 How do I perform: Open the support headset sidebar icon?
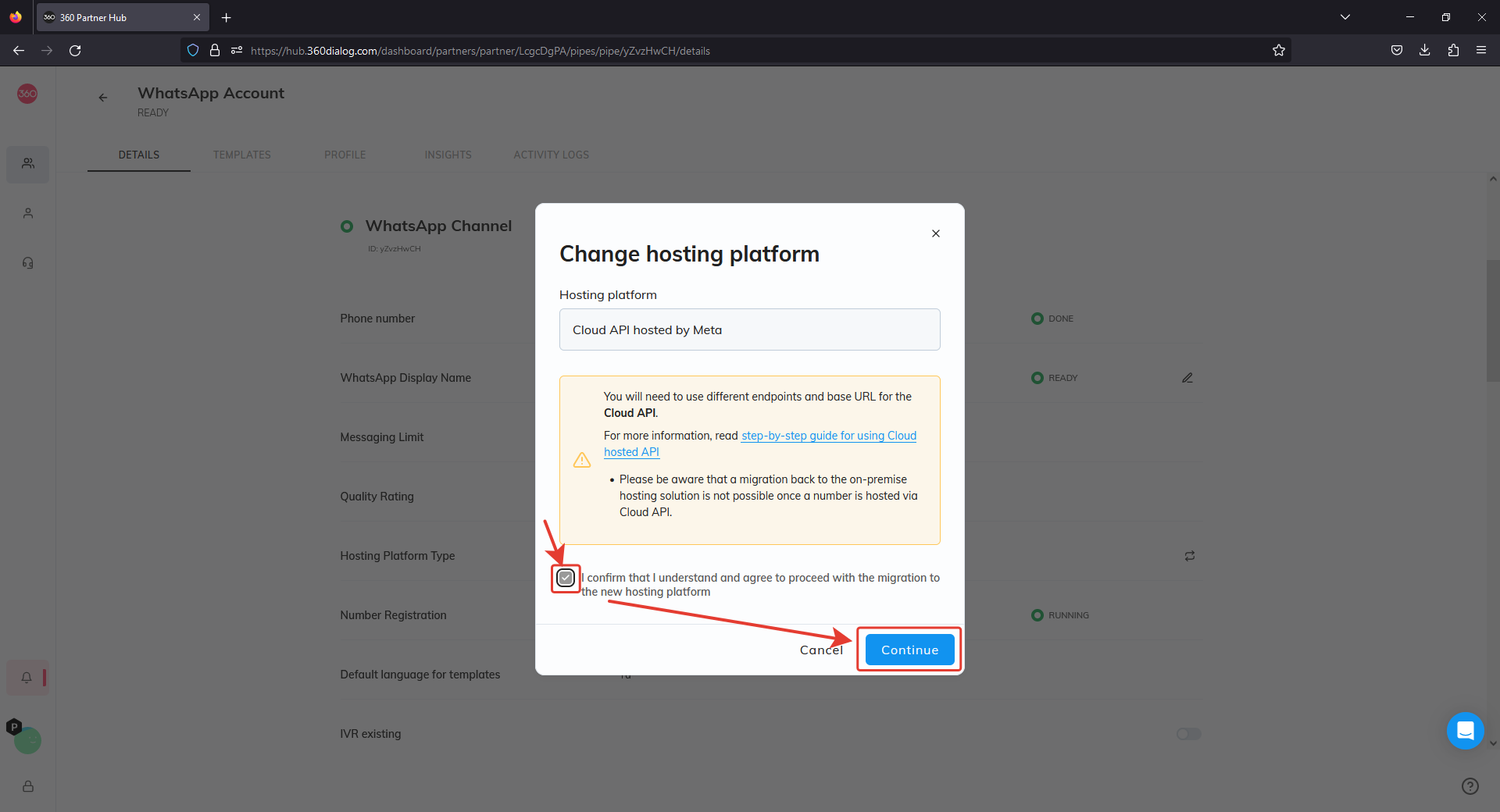(x=28, y=263)
